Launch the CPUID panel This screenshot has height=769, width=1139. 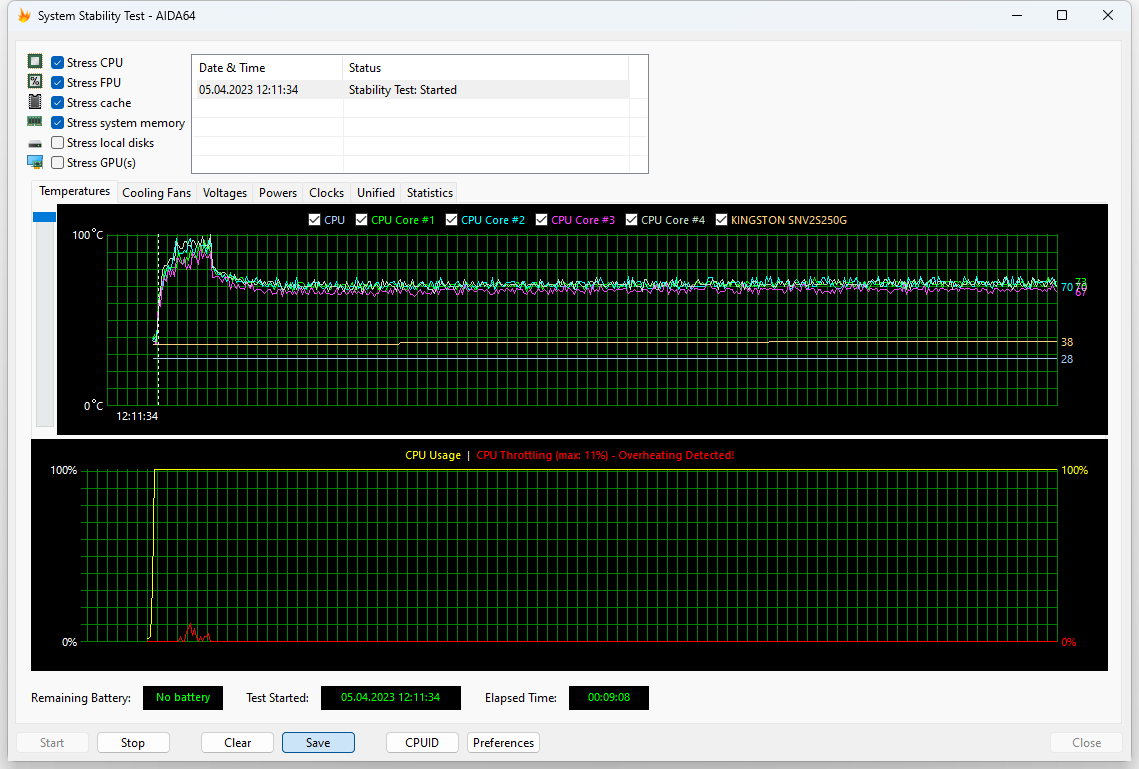tap(422, 742)
